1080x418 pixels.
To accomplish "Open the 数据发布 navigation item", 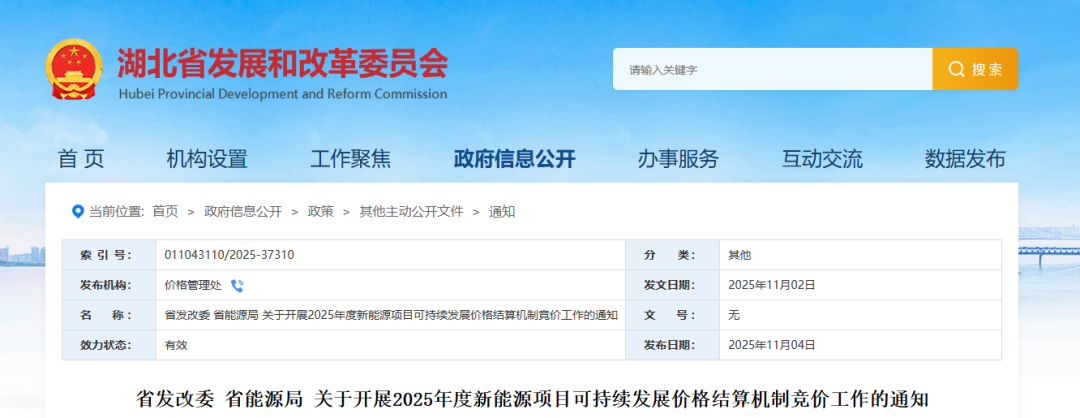I will click(x=965, y=159).
